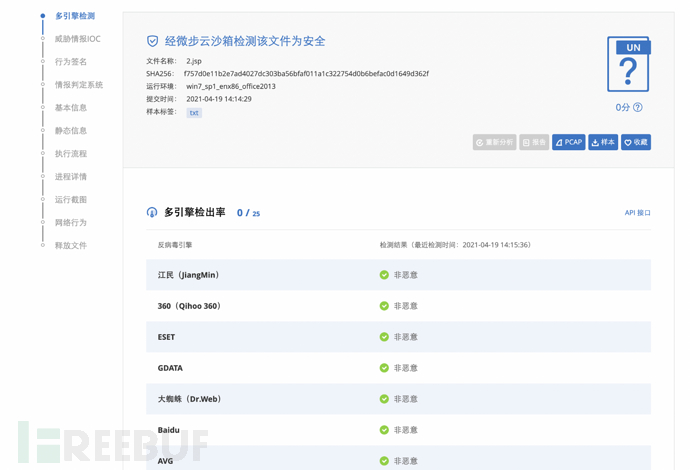Select the txt sample tag

[194, 113]
